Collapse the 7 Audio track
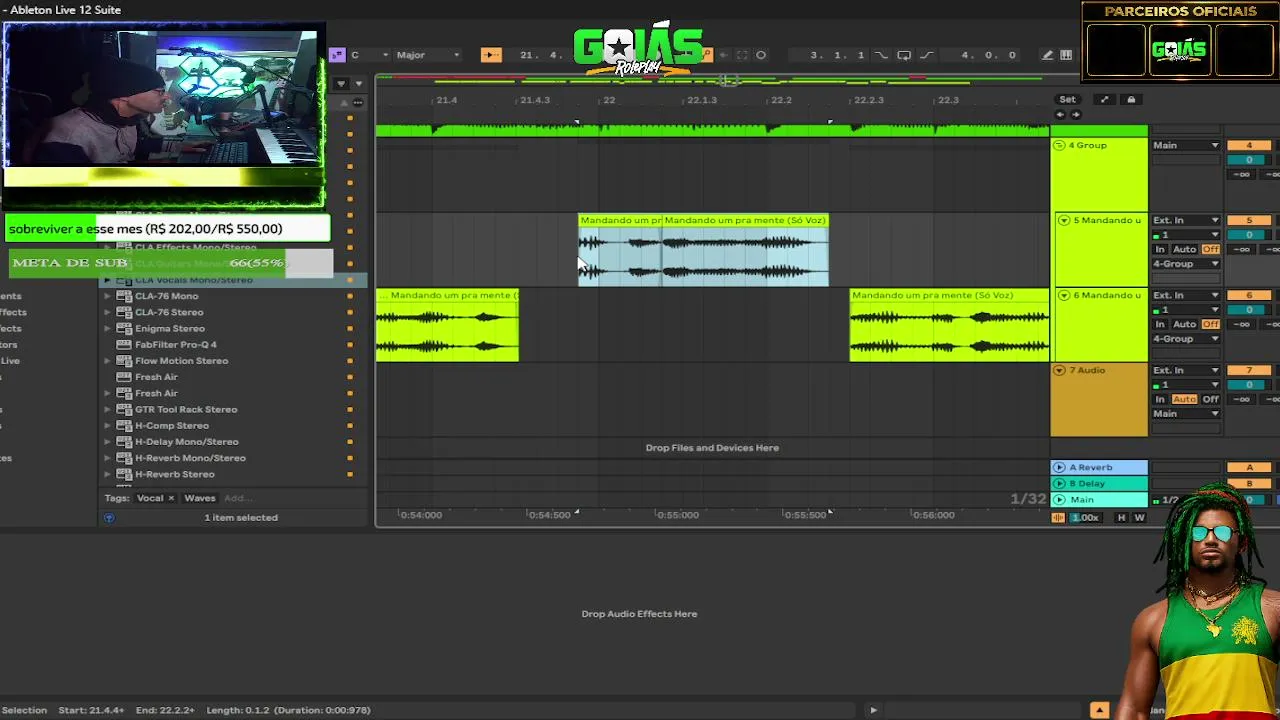Viewport: 1280px width, 720px height. coord(1059,370)
